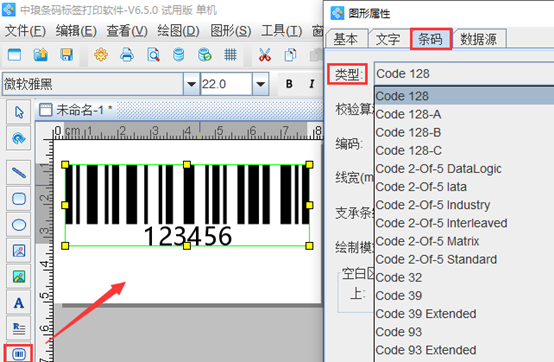Choose Code 93 in type list
Image resolution: width=554 pixels, height=362 pixels.
coord(464,332)
